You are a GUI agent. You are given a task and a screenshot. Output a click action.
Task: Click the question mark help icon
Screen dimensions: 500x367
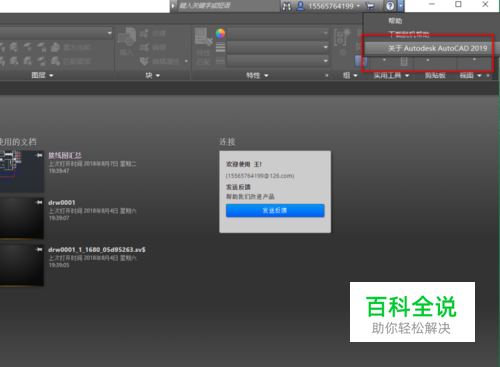[390, 6]
